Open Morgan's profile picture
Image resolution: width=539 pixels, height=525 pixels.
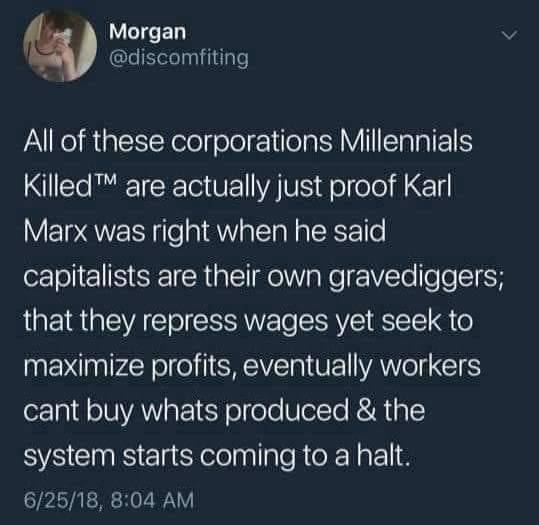click(60, 45)
